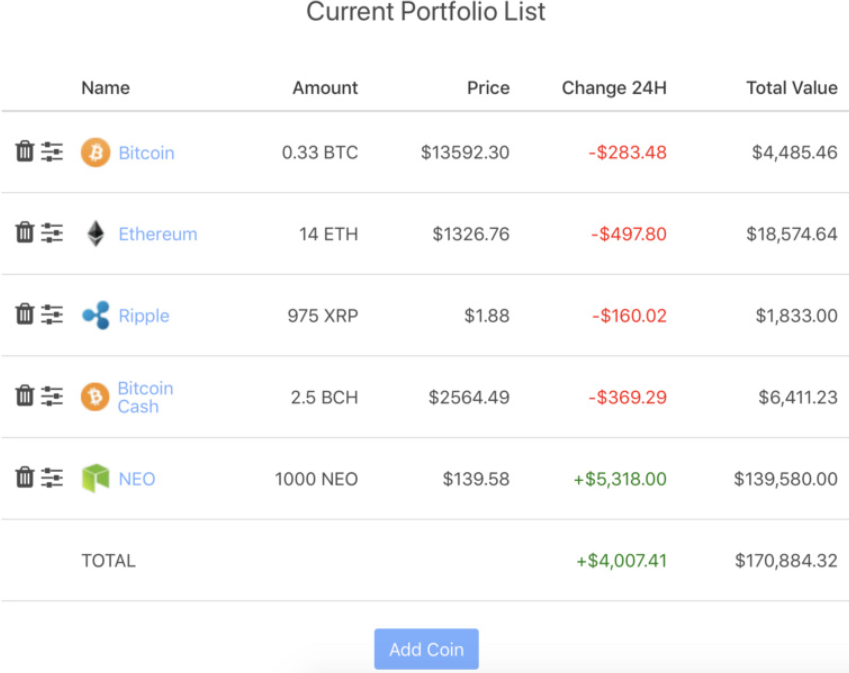The width and height of the screenshot is (849, 673).
Task: Adjust NEO with its sliders icon
Action: pyautogui.click(x=52, y=478)
